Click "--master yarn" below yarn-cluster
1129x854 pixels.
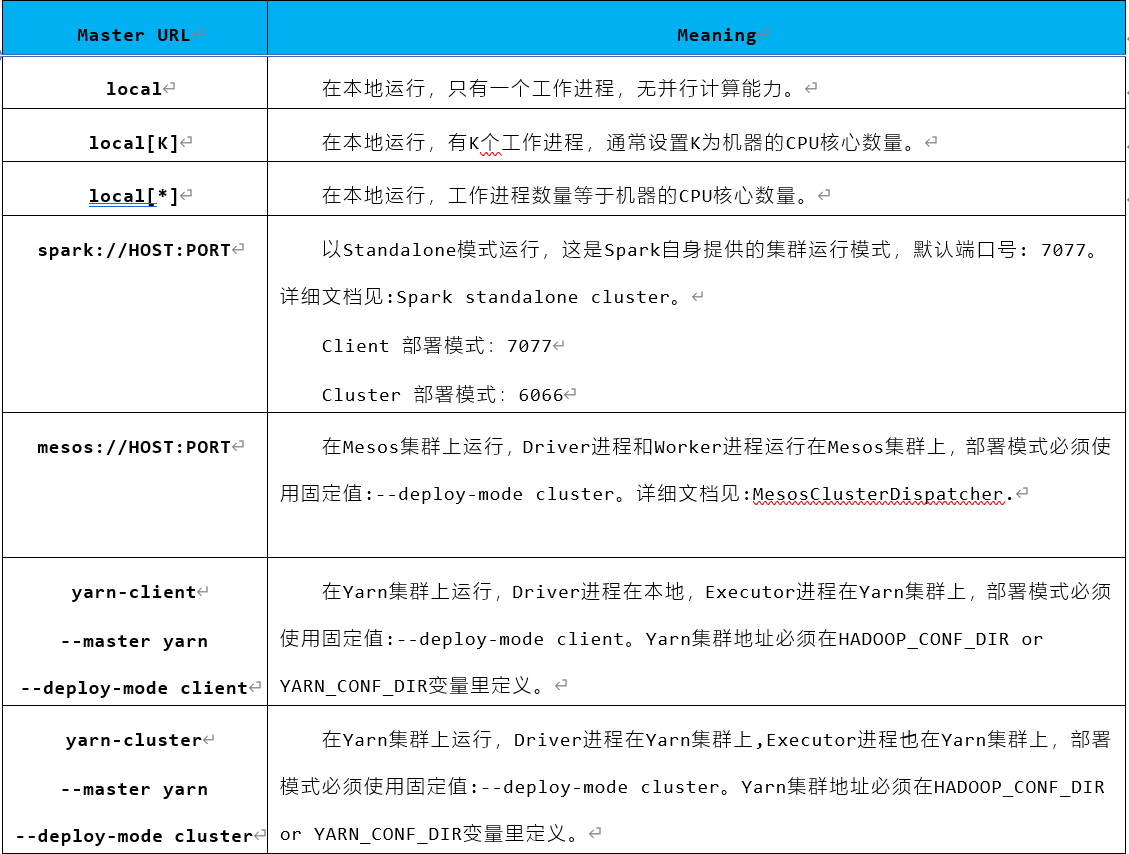coord(134,789)
